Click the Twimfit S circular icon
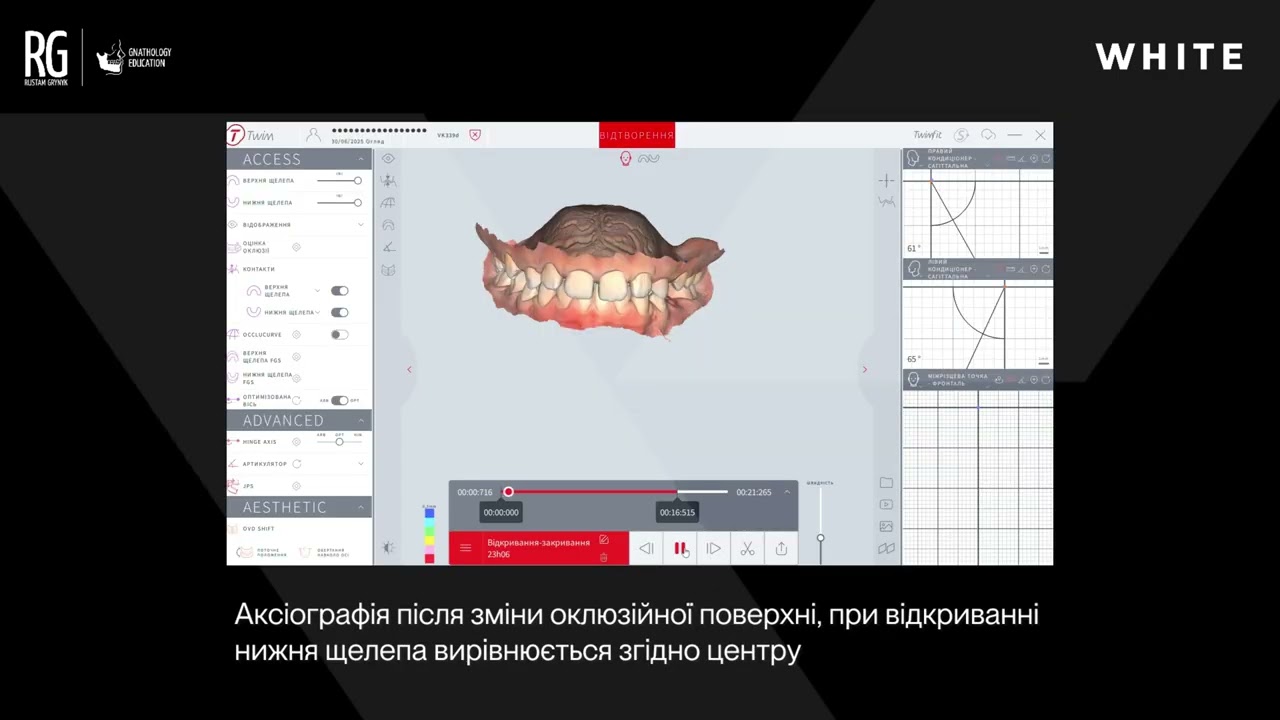Screen dimensions: 1280x720 click(961, 135)
